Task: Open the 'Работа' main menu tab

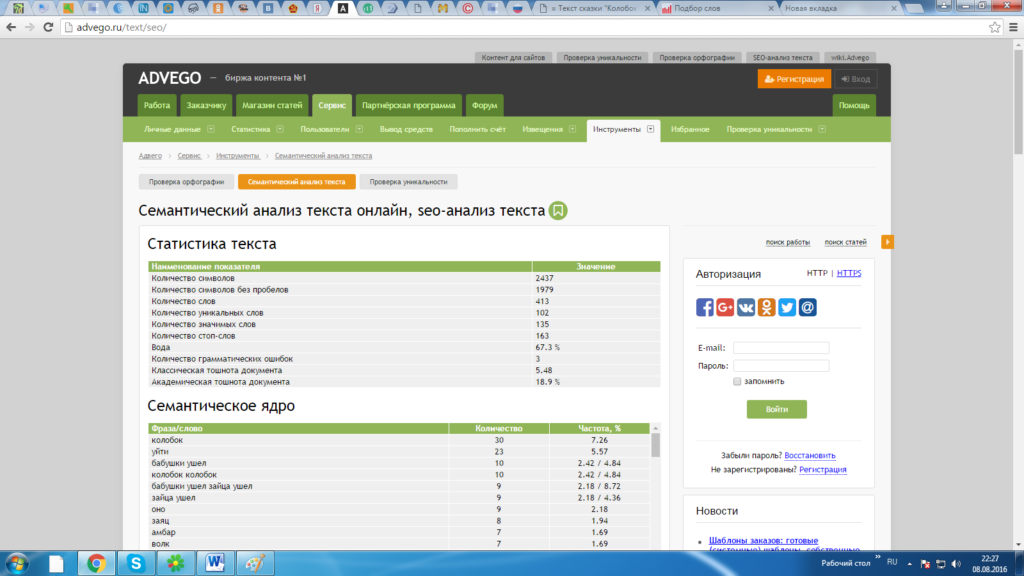Action: (157, 105)
